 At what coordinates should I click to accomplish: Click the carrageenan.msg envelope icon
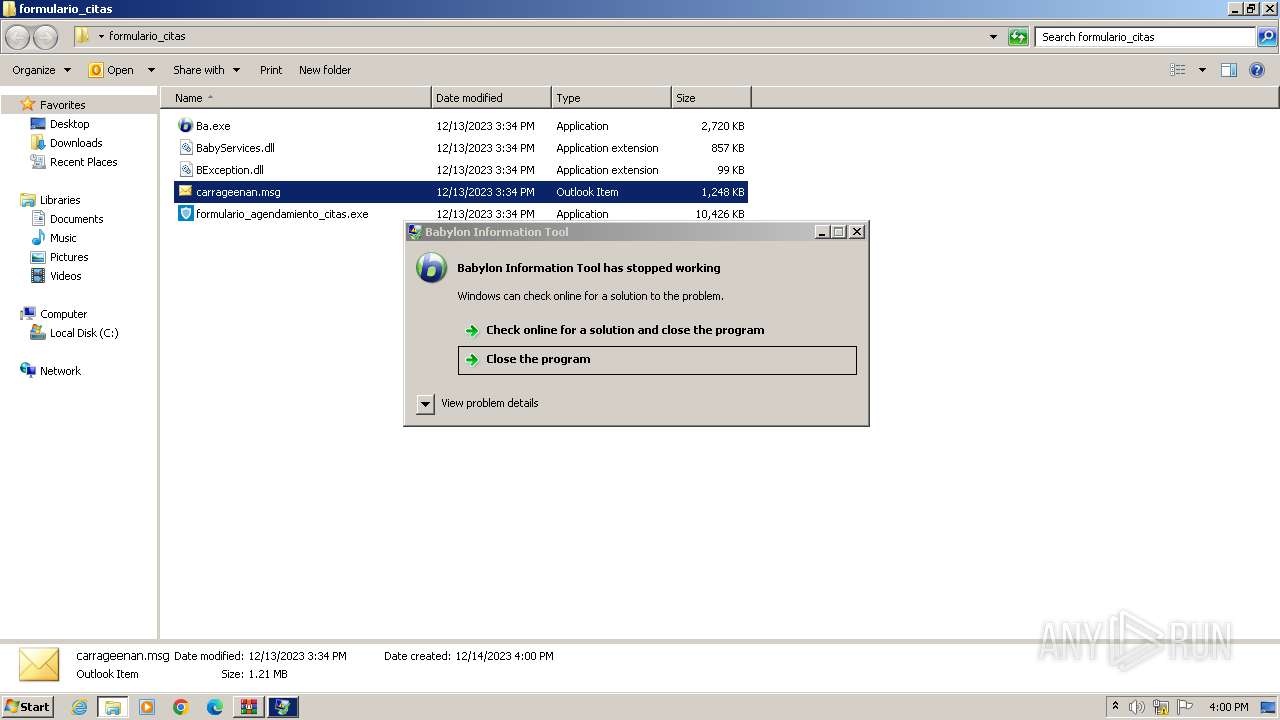click(x=185, y=192)
